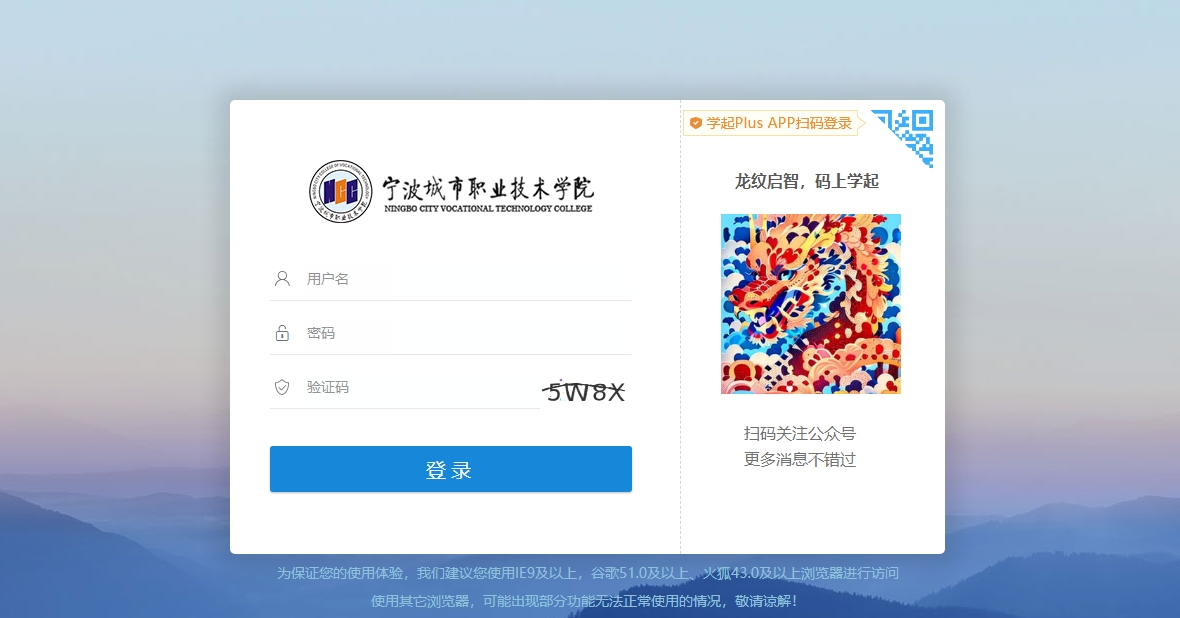Click the 更多消息不错过 caption text
Image resolution: width=1180 pixels, height=618 pixels.
[x=800, y=460]
